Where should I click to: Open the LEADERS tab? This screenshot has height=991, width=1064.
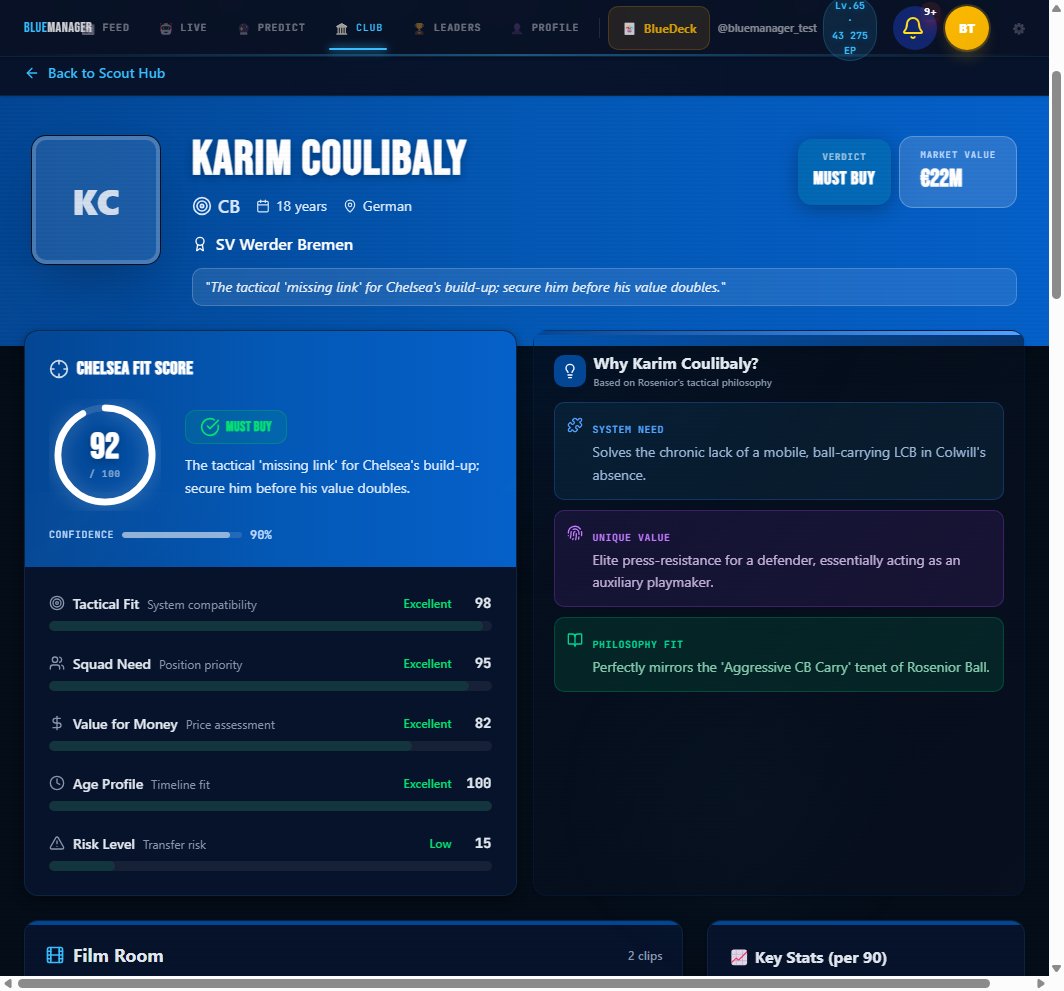[x=447, y=28]
